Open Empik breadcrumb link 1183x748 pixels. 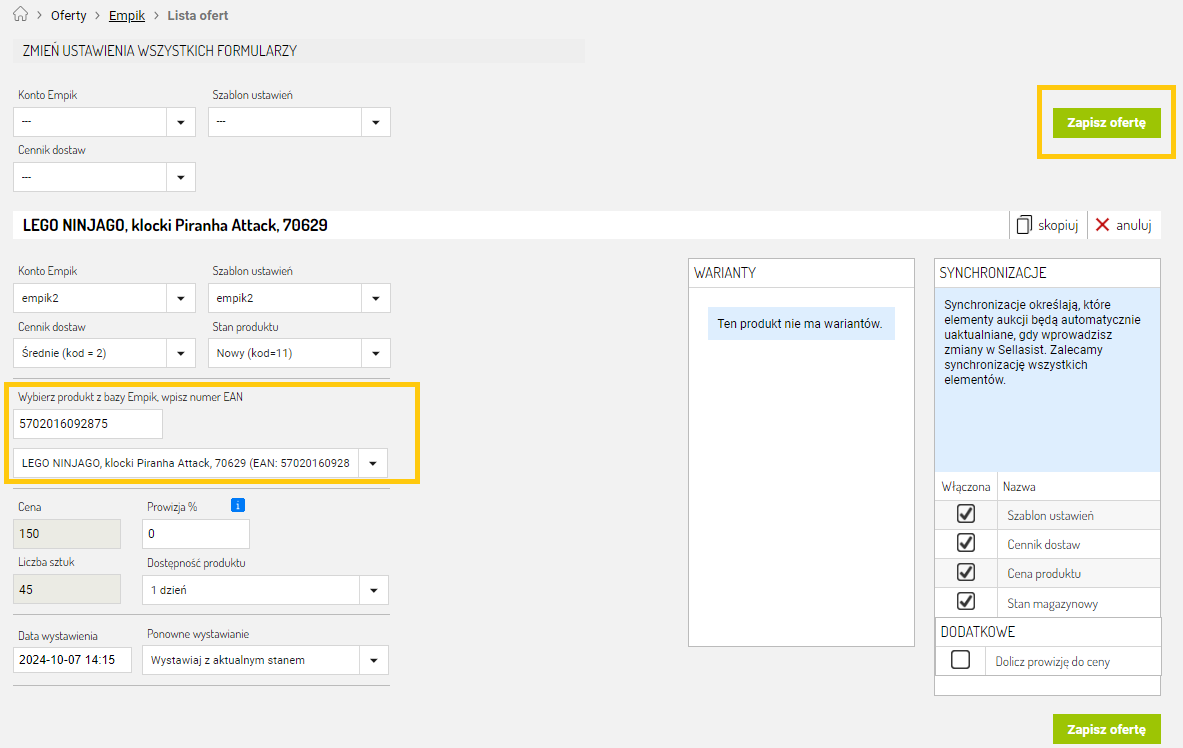point(127,16)
